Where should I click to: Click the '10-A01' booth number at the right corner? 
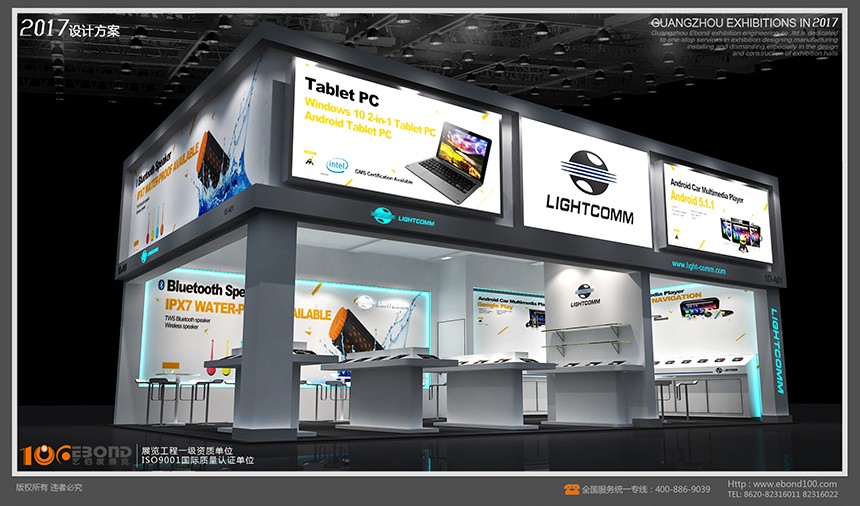[x=773, y=280]
